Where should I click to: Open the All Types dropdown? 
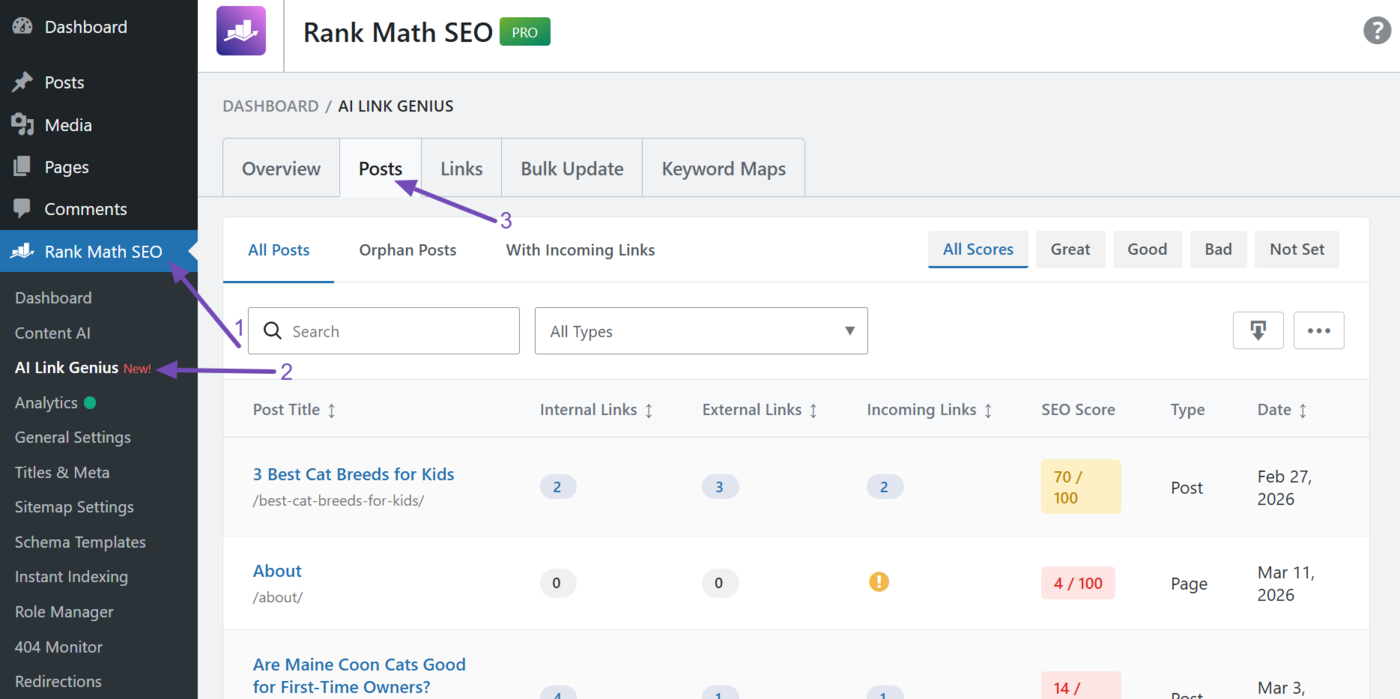point(701,331)
